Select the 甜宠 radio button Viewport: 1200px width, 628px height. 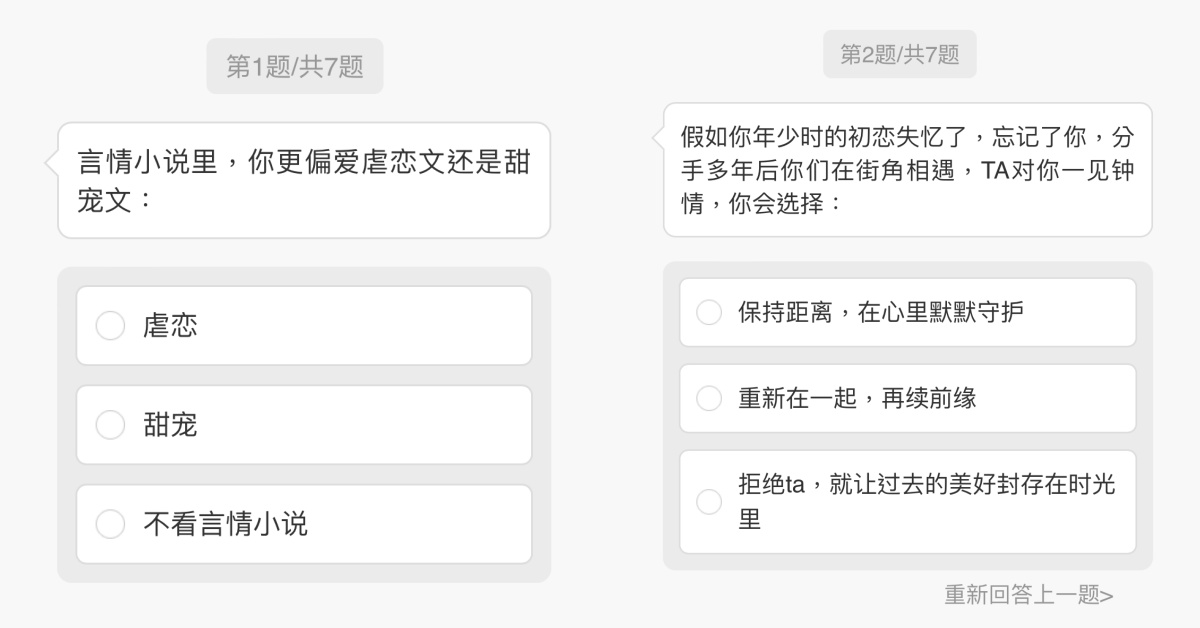pos(110,425)
